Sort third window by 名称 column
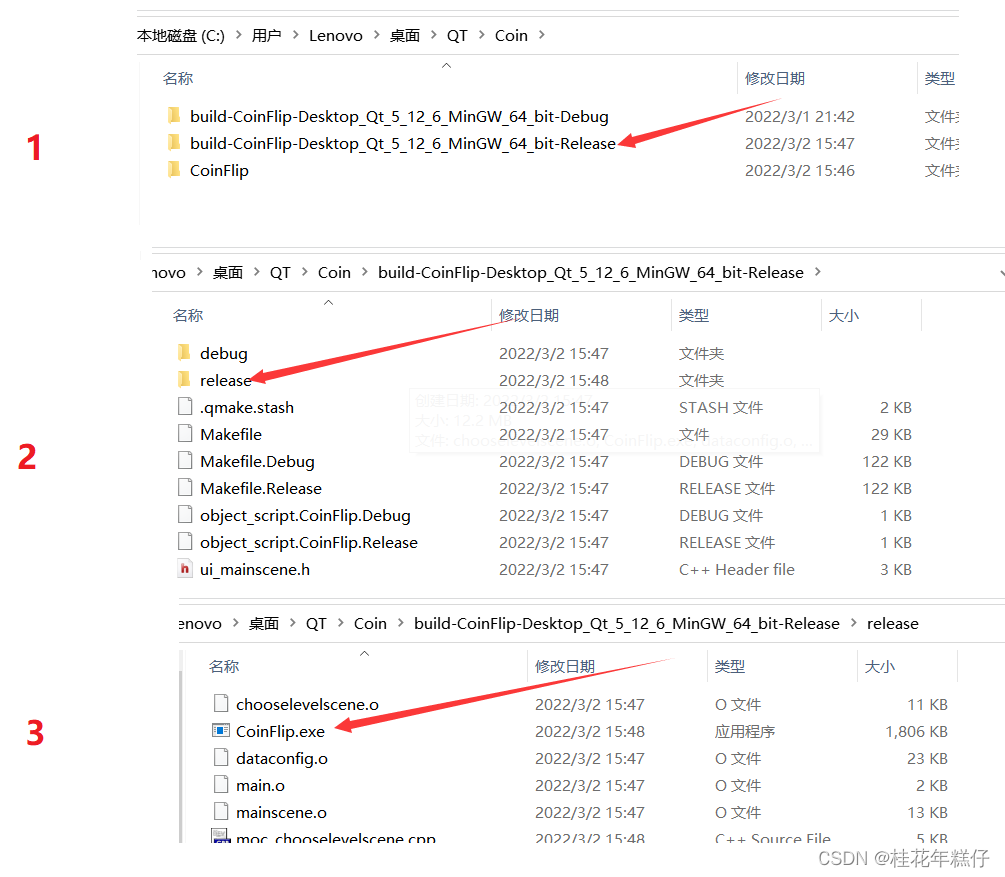 pyautogui.click(x=224, y=667)
